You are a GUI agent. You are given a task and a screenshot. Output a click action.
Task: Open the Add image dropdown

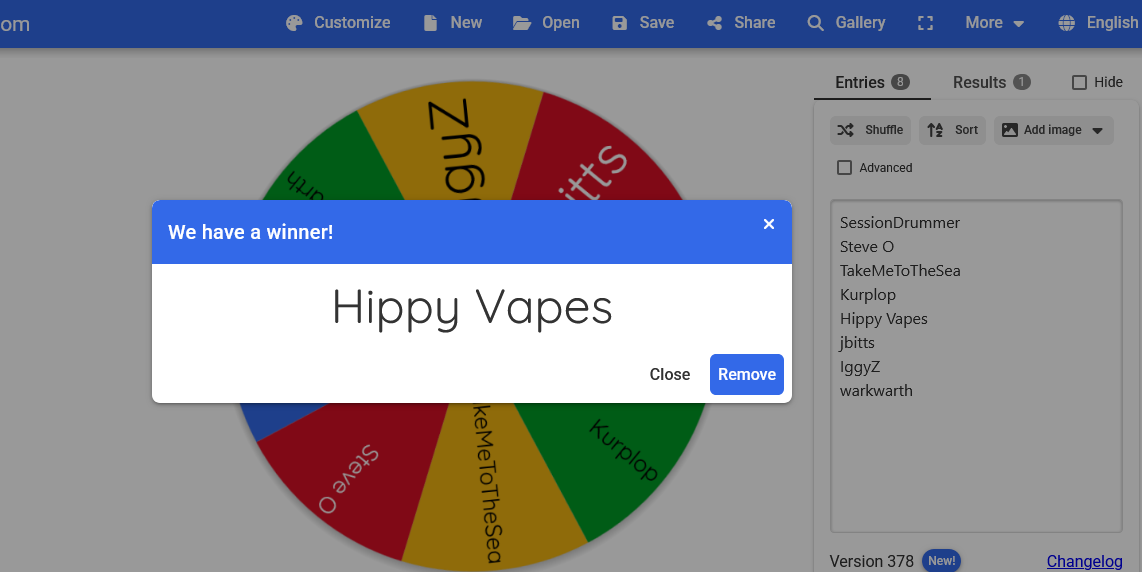[x=1053, y=130]
